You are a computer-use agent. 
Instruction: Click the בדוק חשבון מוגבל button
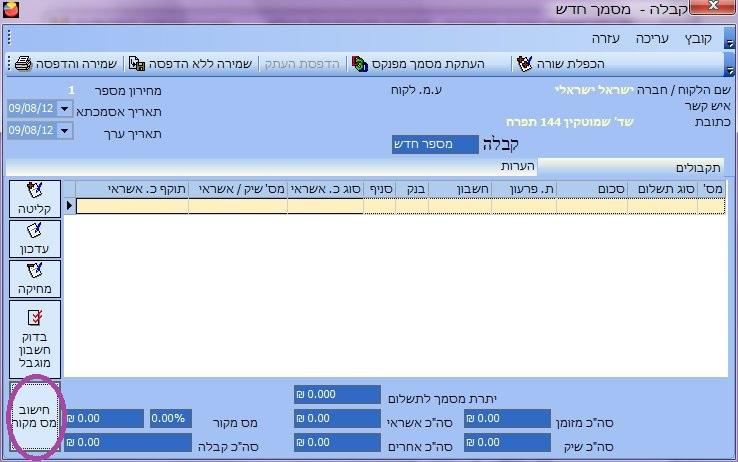coord(35,339)
